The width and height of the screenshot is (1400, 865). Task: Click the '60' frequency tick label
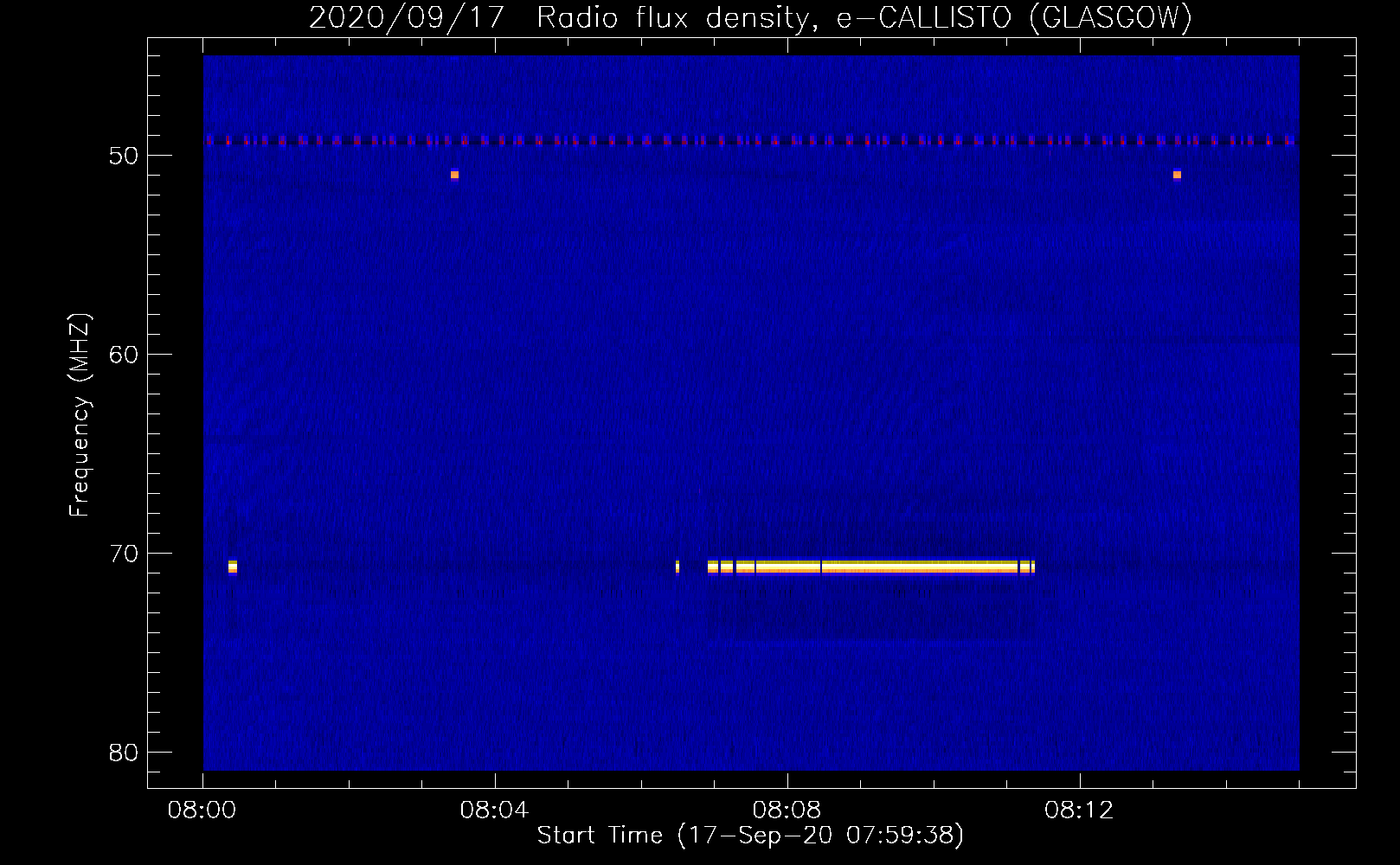click(x=125, y=355)
